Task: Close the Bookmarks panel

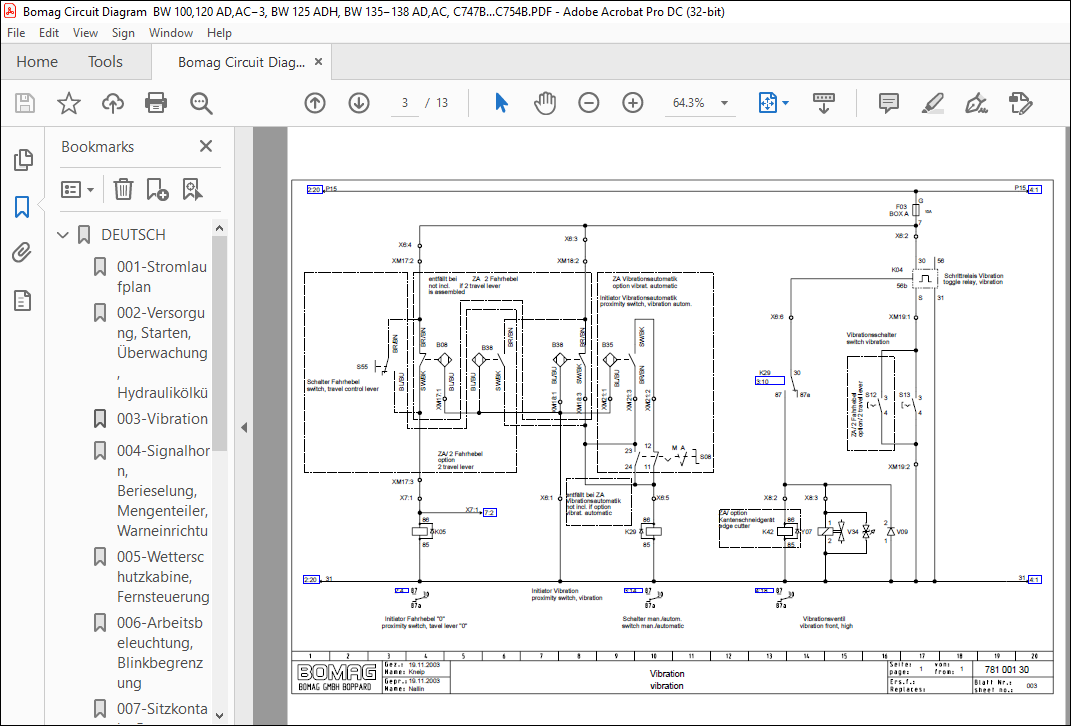Action: click(x=206, y=146)
